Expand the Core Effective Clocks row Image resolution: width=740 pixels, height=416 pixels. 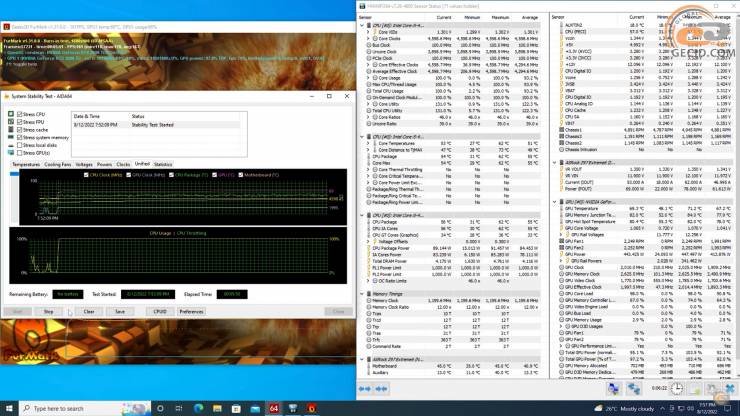click(368, 65)
